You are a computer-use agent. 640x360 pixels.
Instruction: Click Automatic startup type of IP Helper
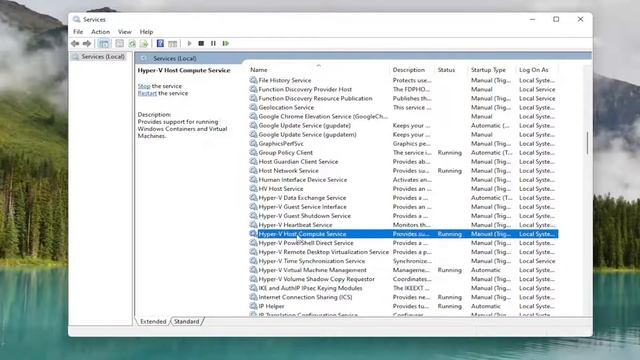(486, 306)
